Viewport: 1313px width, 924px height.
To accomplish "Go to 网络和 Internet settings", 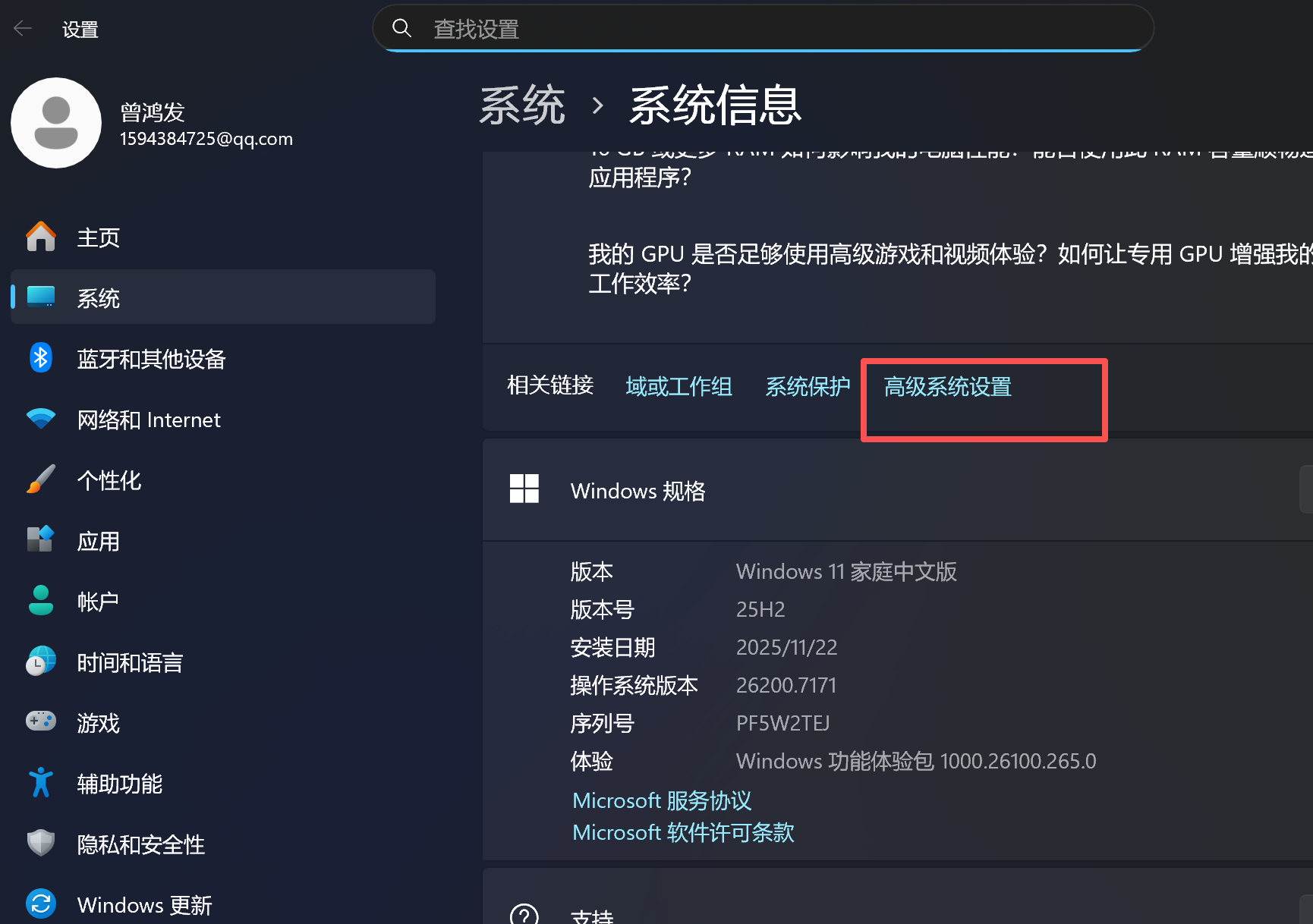I will [223, 419].
